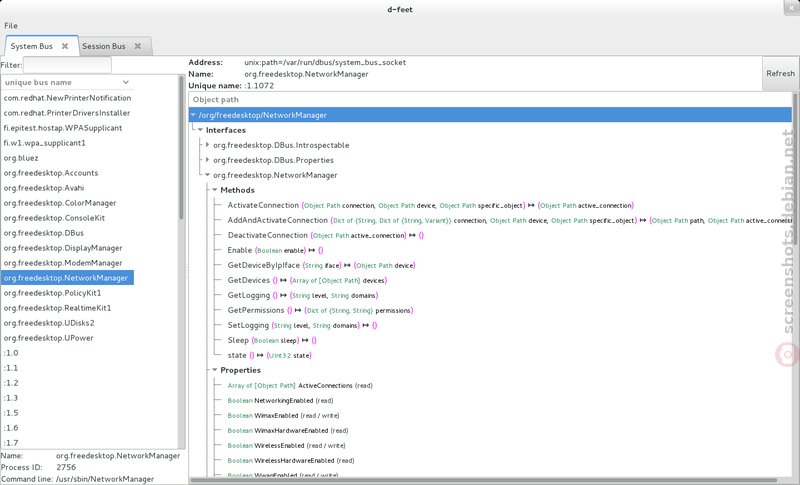Collapse the /org/freedesktop/NetworkManager object path

[193, 115]
